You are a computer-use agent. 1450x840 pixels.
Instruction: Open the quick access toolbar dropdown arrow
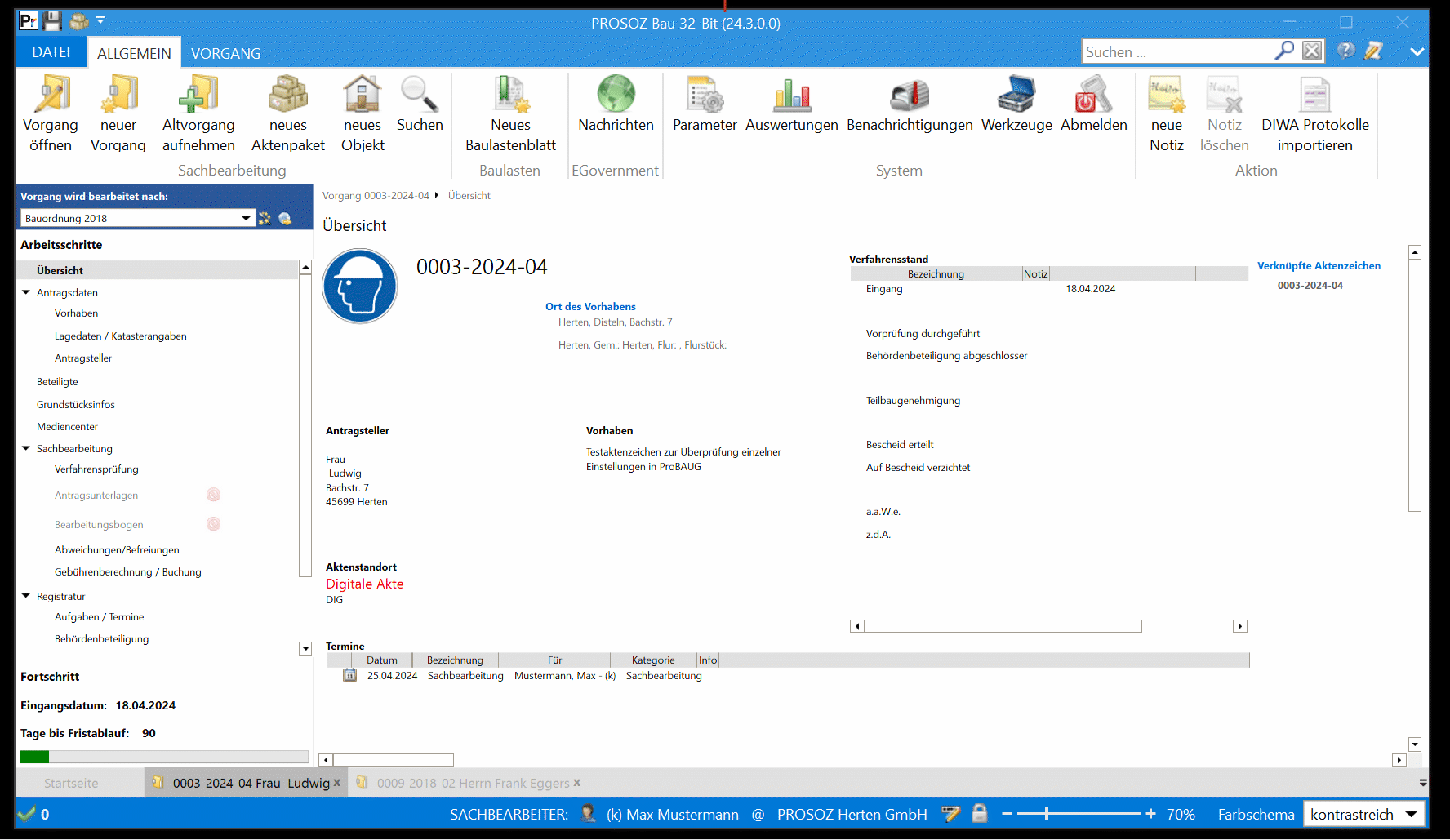tap(101, 20)
